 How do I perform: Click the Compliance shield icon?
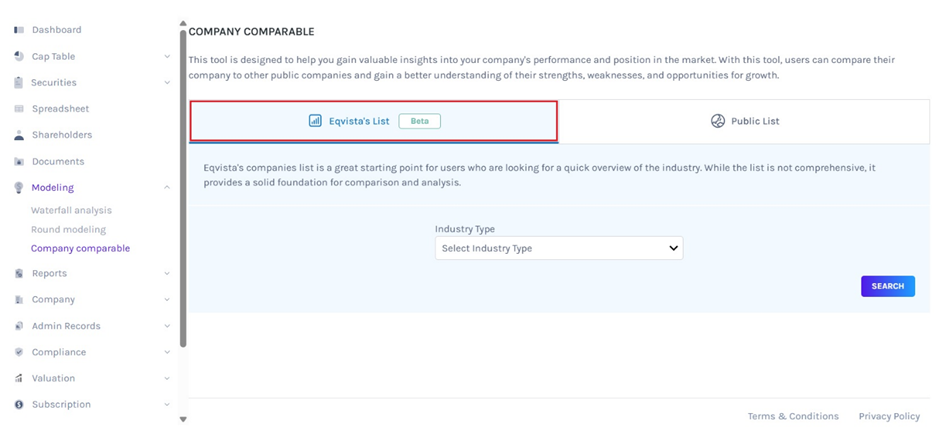click(x=19, y=352)
